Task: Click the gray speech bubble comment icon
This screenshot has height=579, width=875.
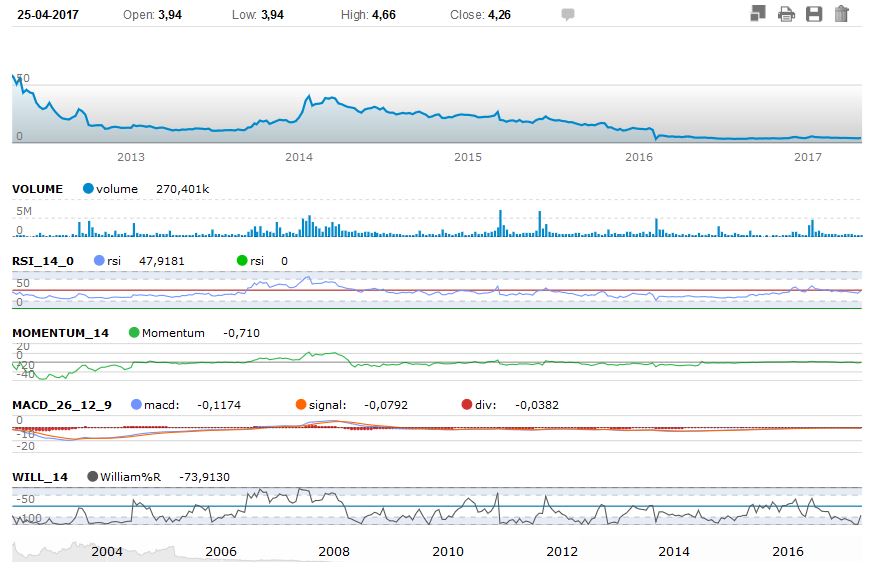Action: pyautogui.click(x=568, y=15)
